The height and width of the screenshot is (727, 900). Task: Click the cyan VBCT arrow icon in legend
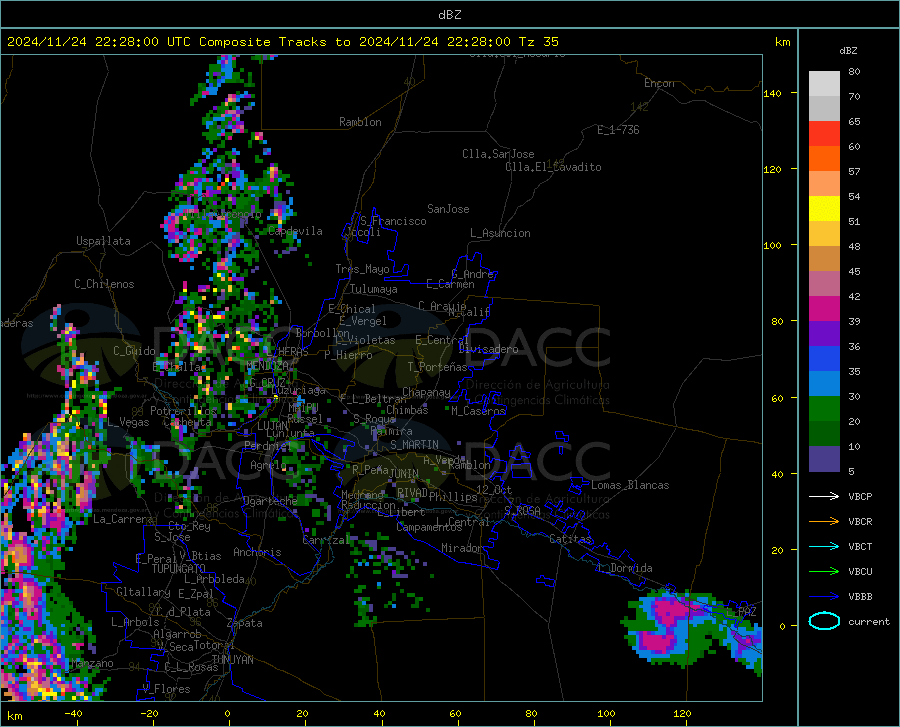click(x=824, y=546)
